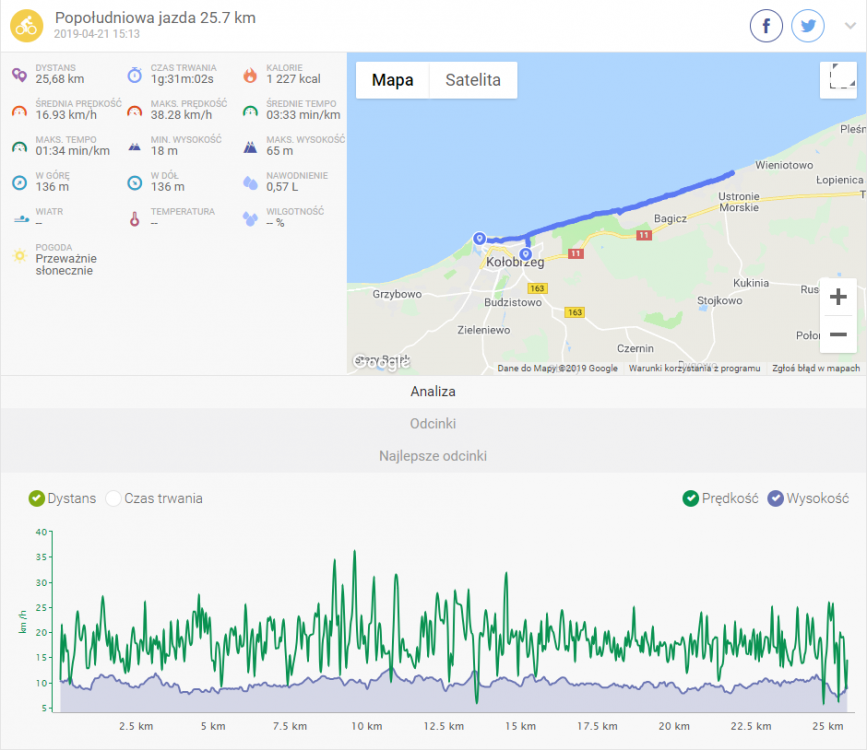The height and width of the screenshot is (750, 867).
Task: Expand the workout options chevron
Action: [x=850, y=27]
